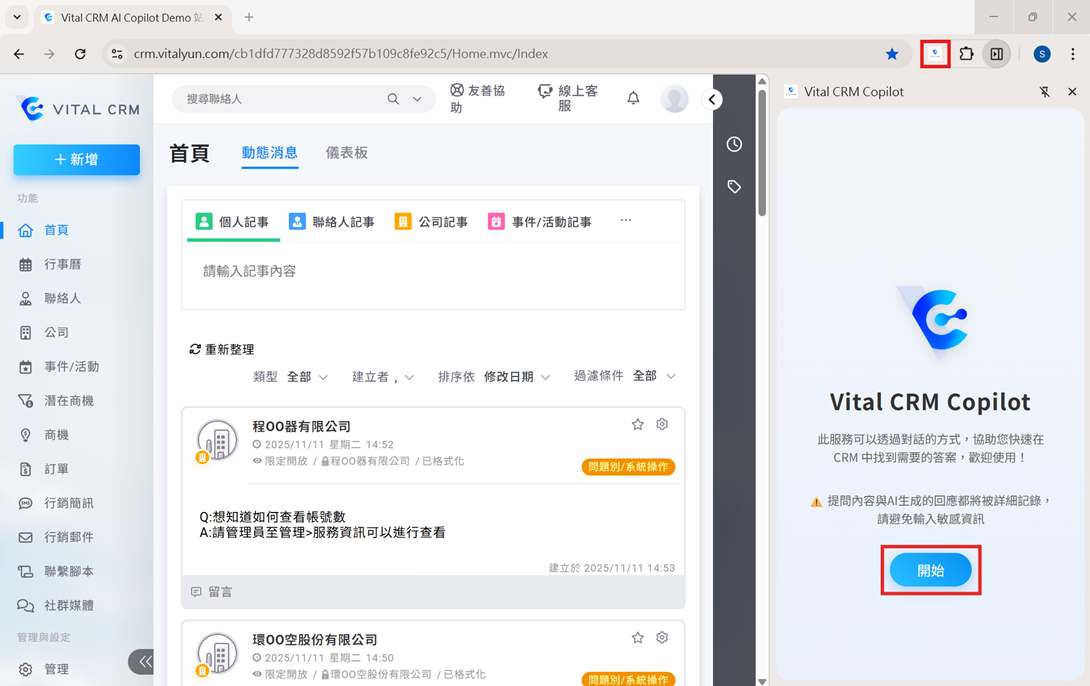This screenshot has height=686, width=1090.
Task: Click the search magnifier icon
Action: coord(393,99)
